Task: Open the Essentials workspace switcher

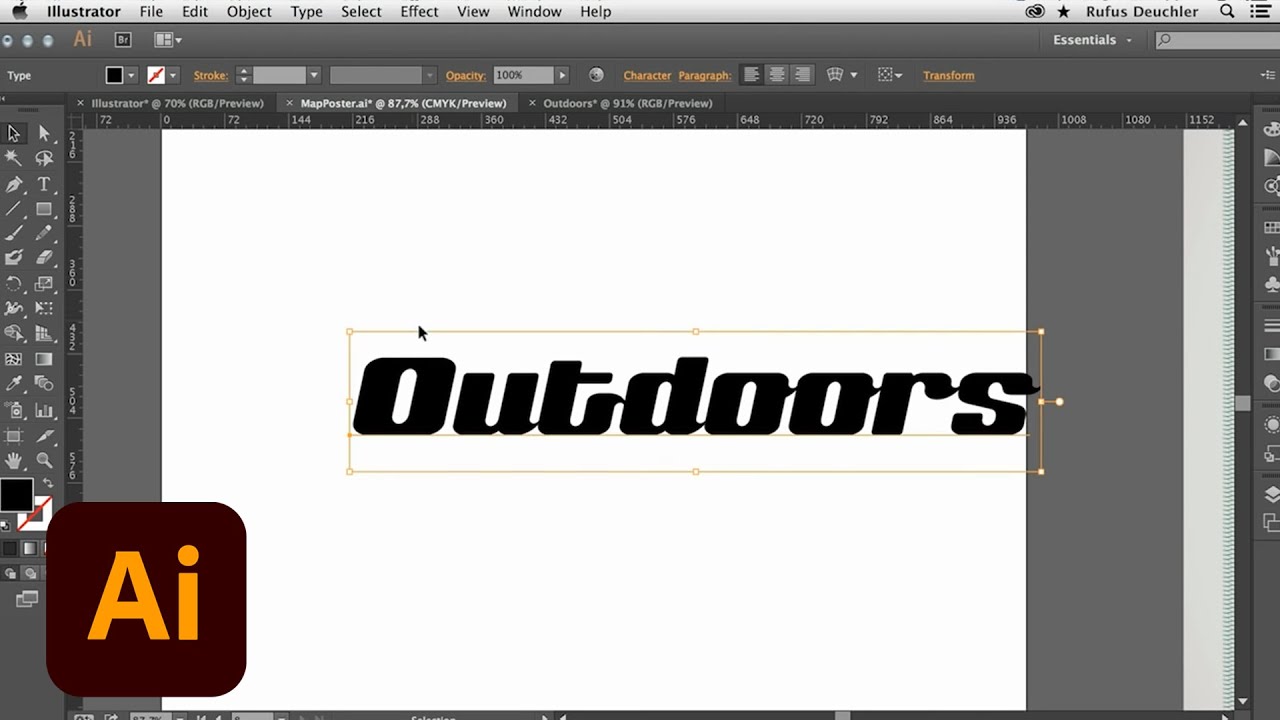Action: pos(1092,40)
